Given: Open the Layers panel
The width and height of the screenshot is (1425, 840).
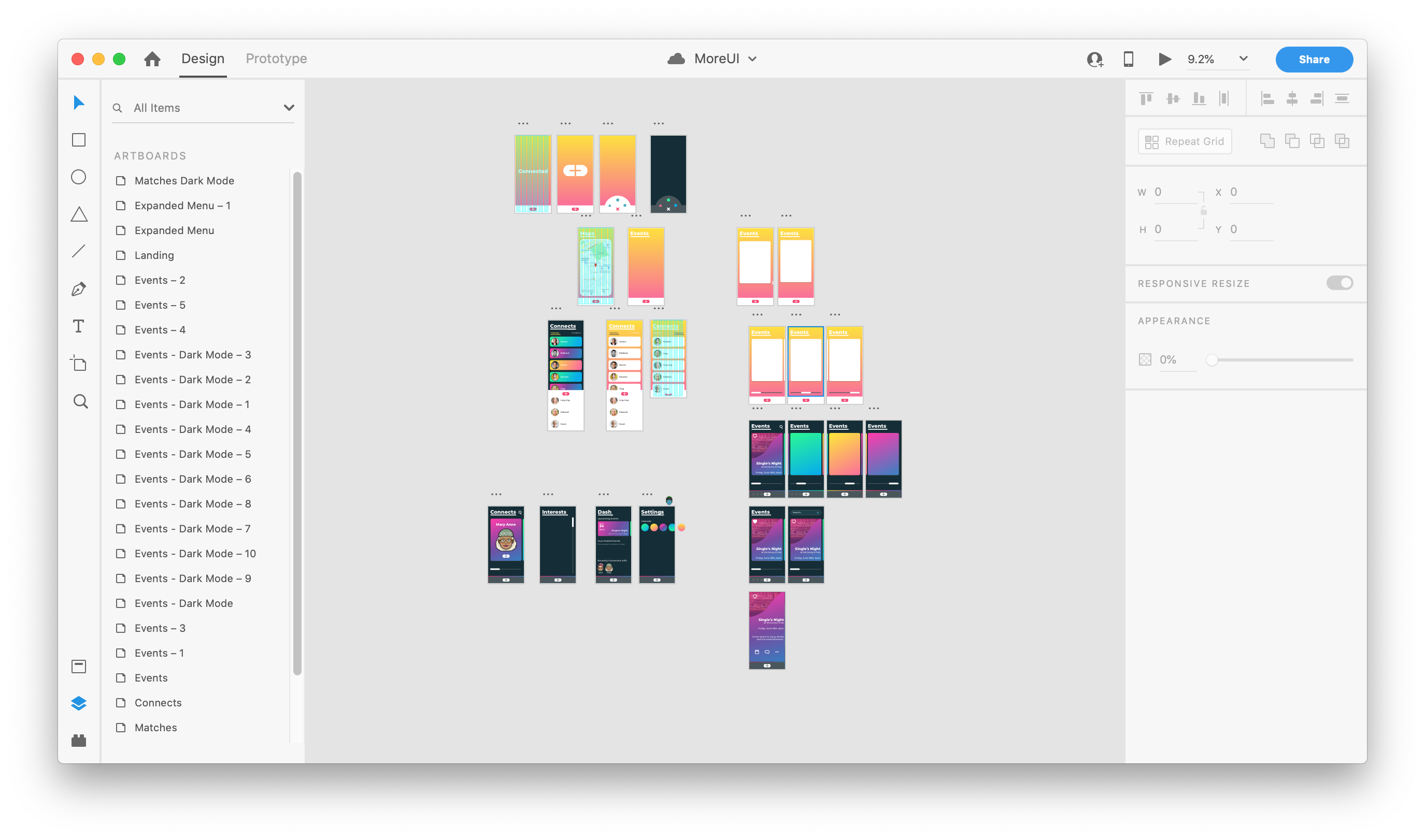Looking at the screenshot, I should click(79, 702).
